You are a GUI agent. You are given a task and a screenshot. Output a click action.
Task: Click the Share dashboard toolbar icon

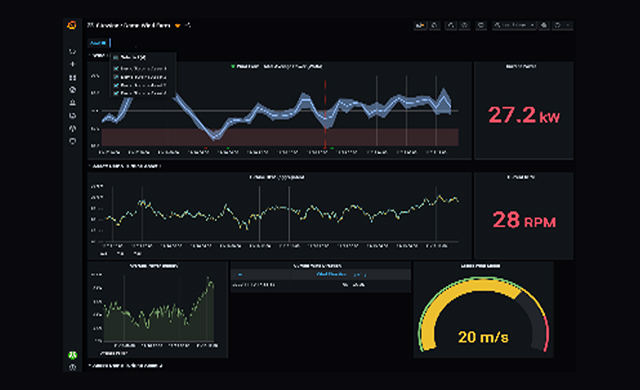[451, 25]
